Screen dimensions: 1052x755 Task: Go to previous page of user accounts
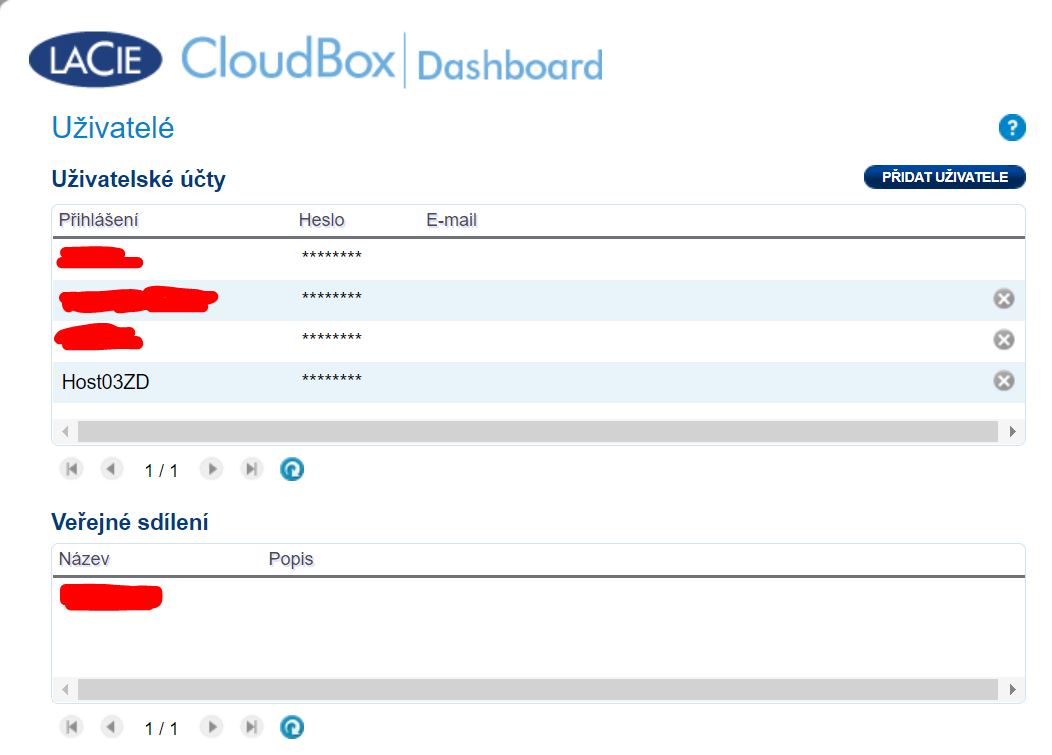point(111,469)
